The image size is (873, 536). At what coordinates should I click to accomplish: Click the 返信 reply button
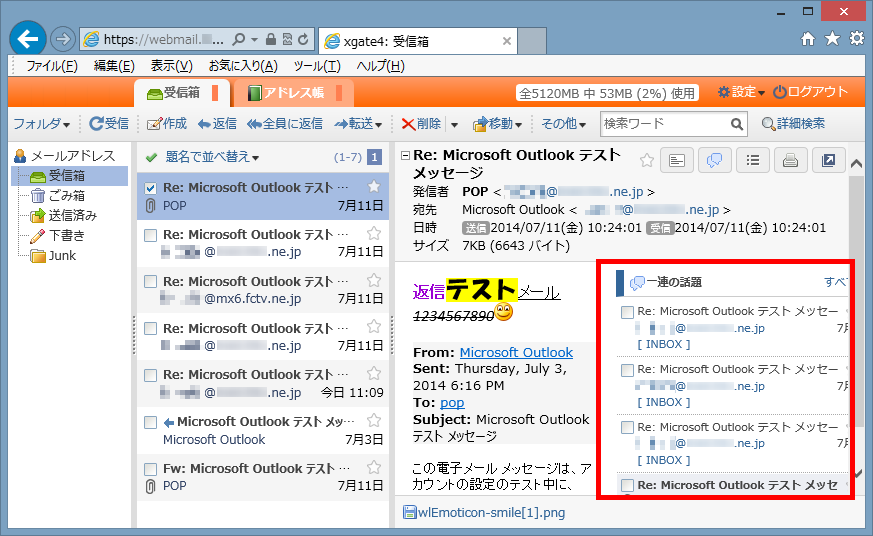tap(217, 124)
